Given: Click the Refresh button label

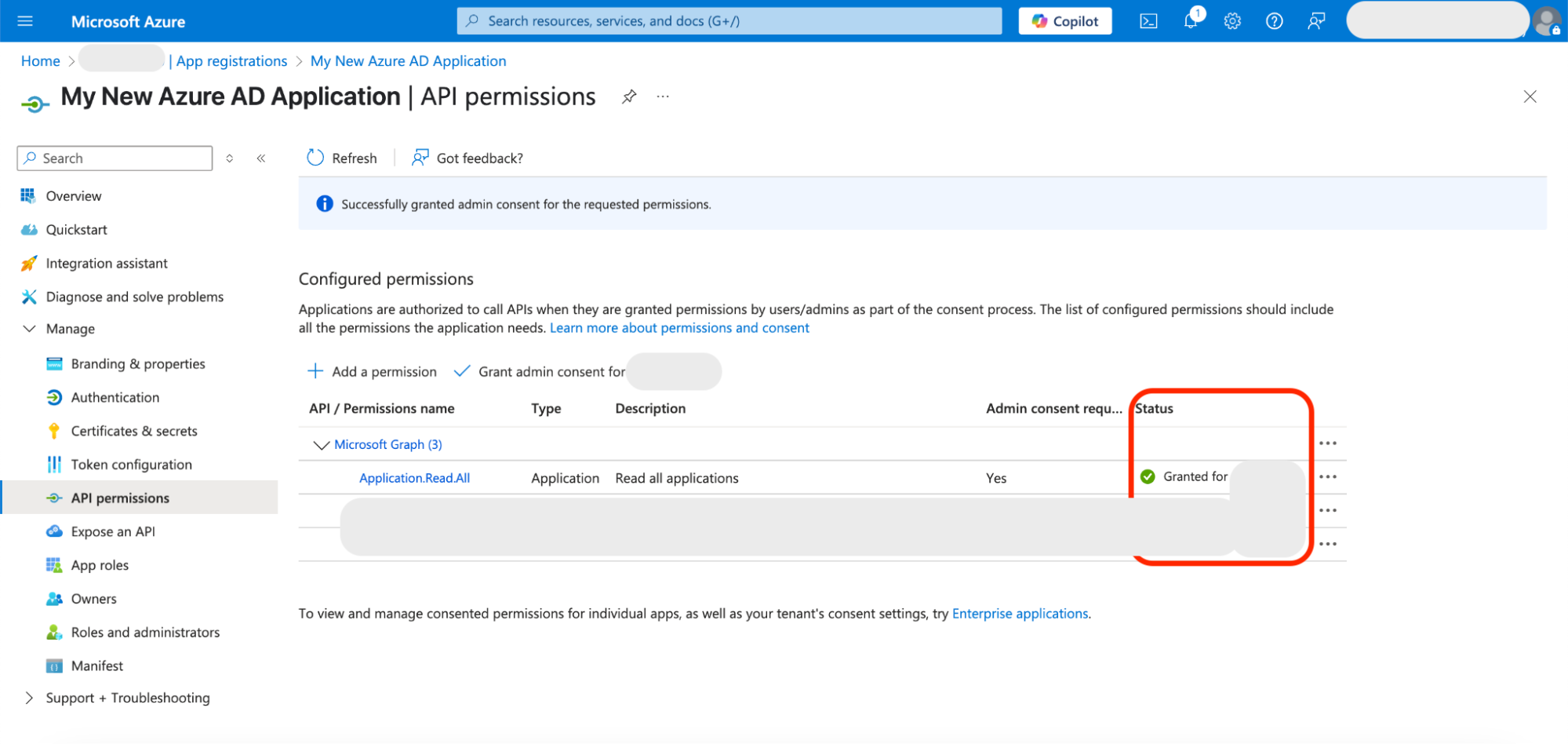Looking at the screenshot, I should pyautogui.click(x=355, y=158).
